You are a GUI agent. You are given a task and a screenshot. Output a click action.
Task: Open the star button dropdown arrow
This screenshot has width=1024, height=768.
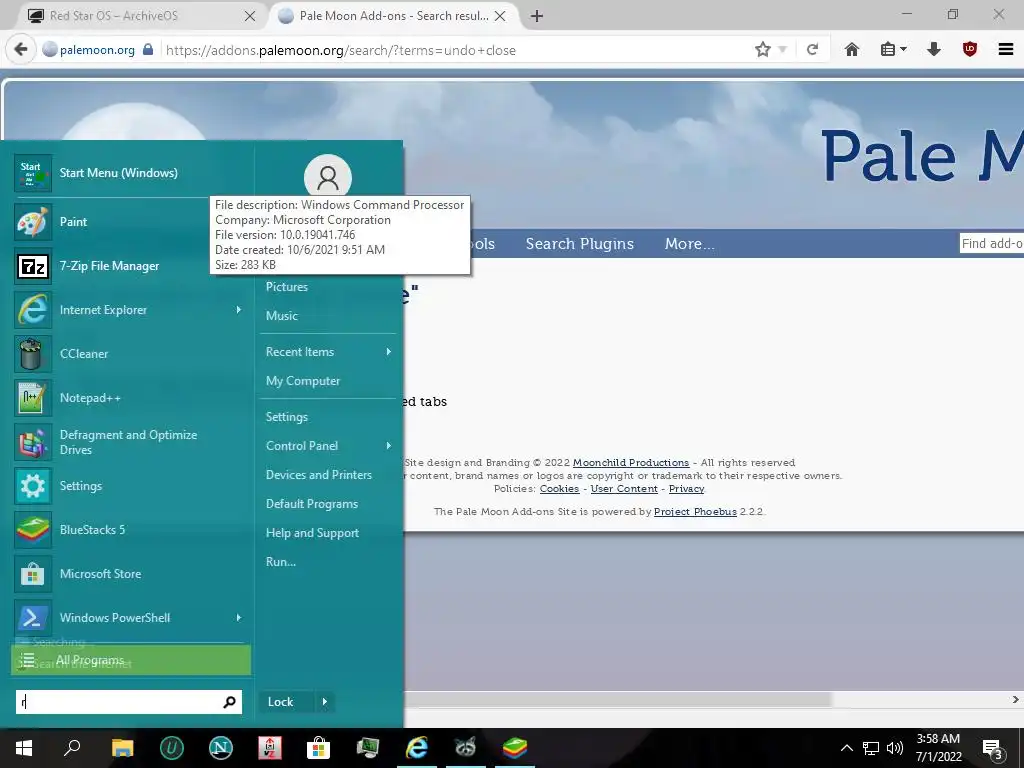coord(782,50)
